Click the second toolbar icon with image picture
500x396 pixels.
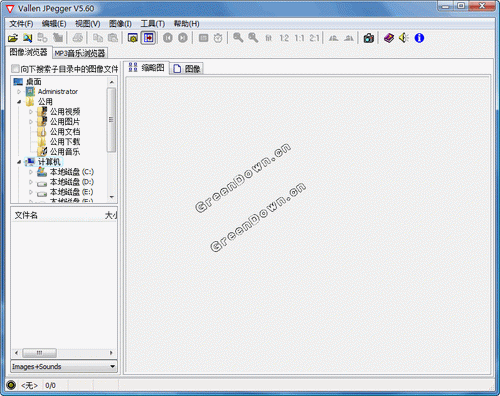(x=28, y=38)
